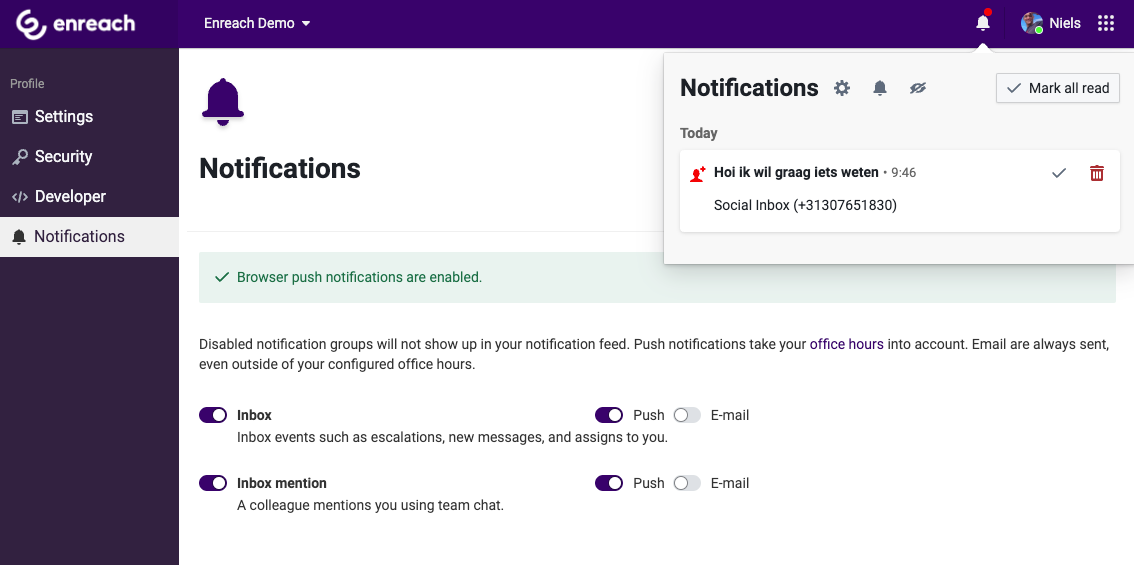
Task: Open the notification bell in top bar
Action: click(983, 23)
